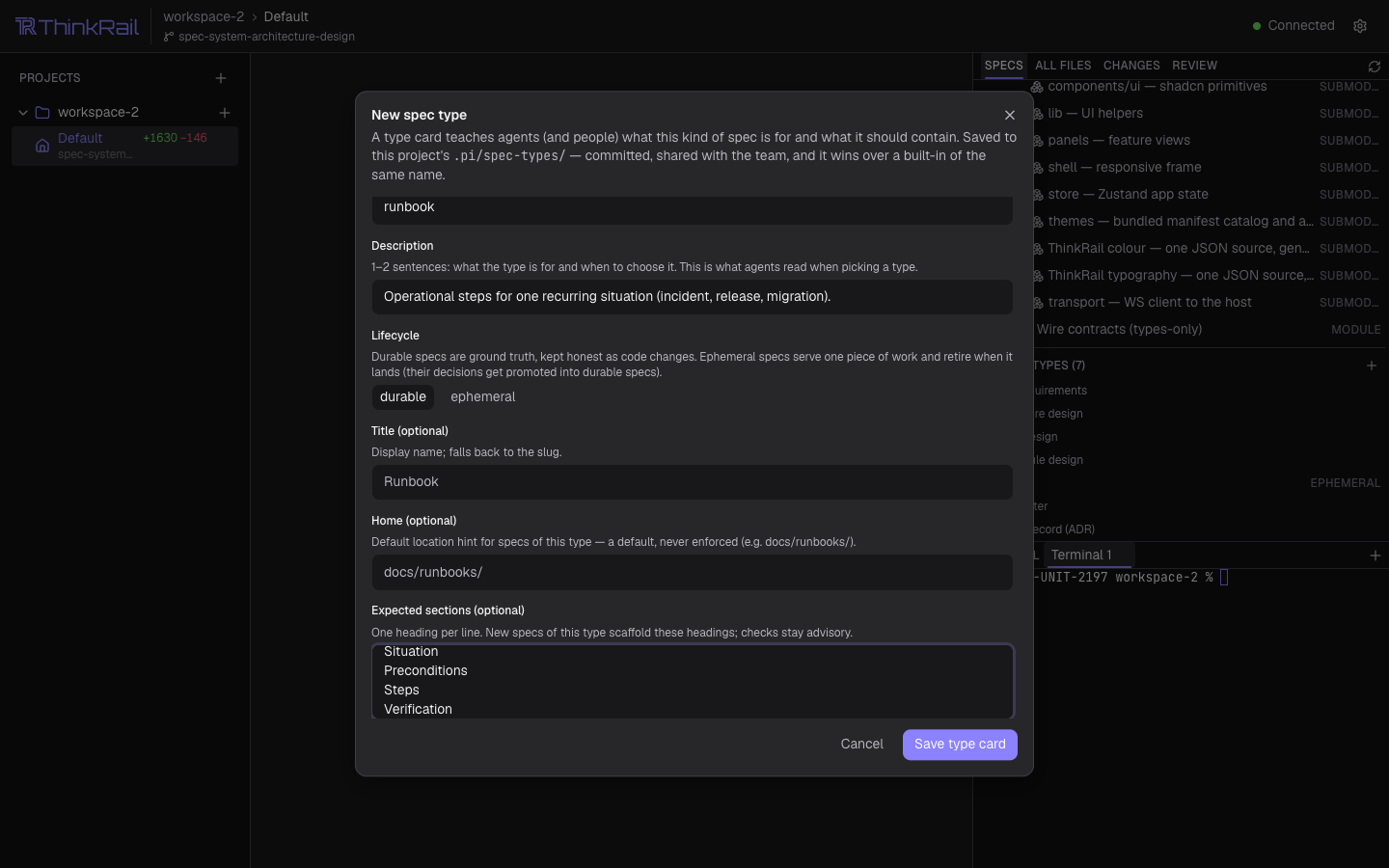
Task: Switch to the ALL FILES tab
Action: point(1063,66)
